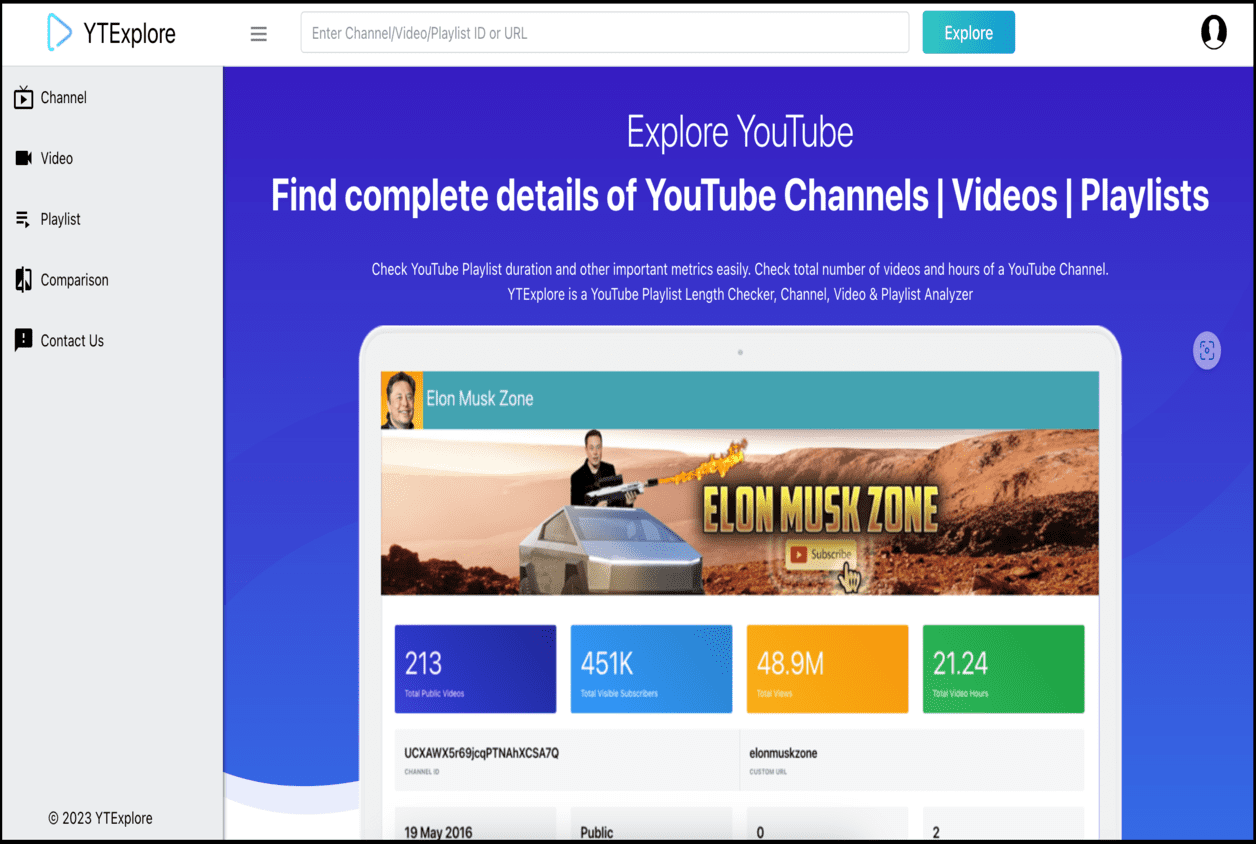Viewport: 1256px width, 844px height.
Task: Click the Channel sidebar icon
Action: (23, 98)
